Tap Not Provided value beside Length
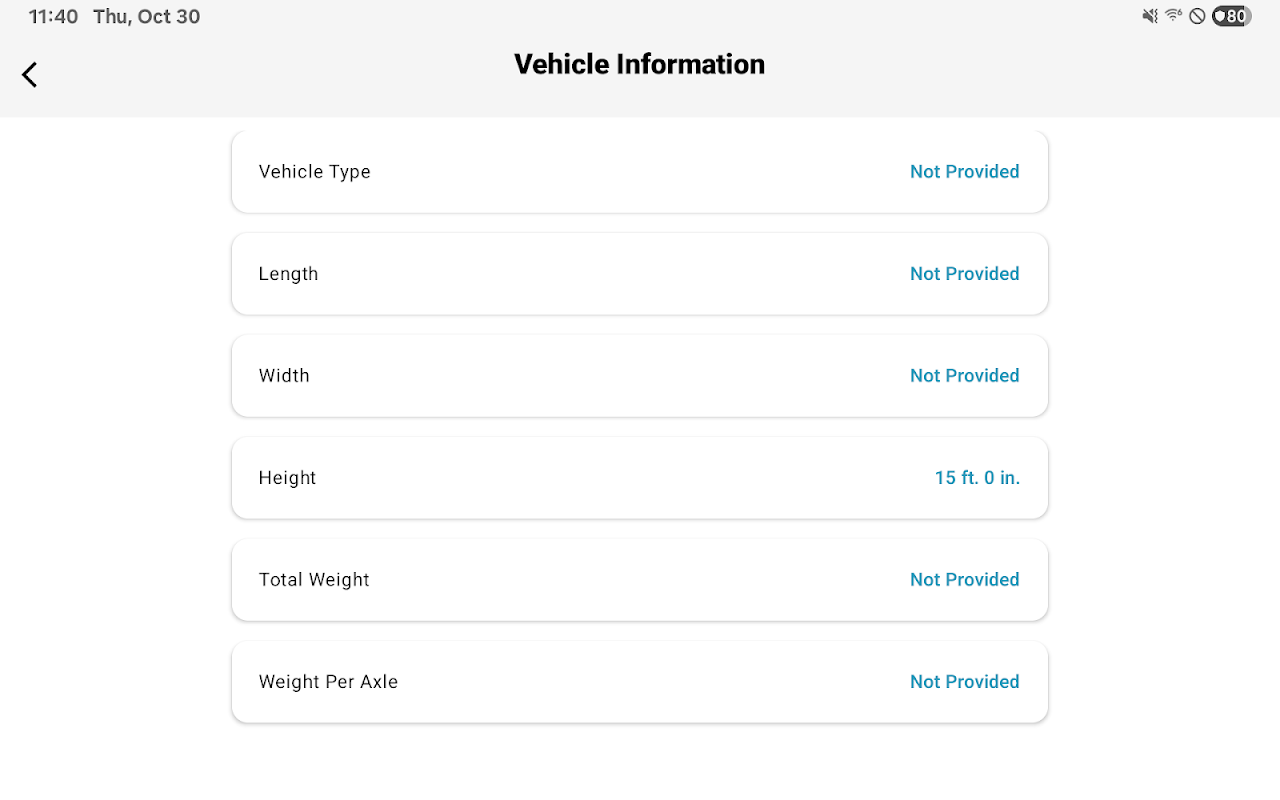 coord(964,274)
